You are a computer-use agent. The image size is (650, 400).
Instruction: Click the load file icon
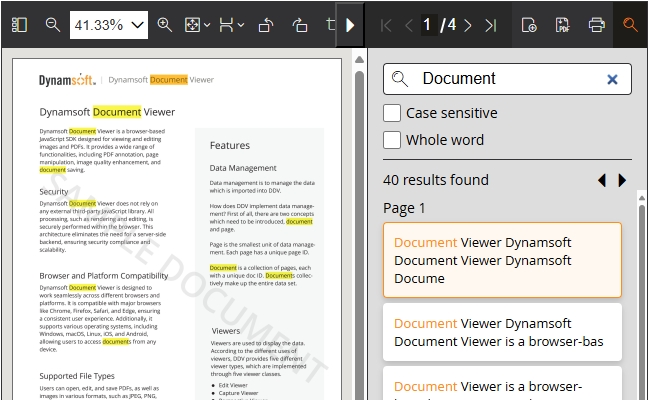click(x=529, y=25)
